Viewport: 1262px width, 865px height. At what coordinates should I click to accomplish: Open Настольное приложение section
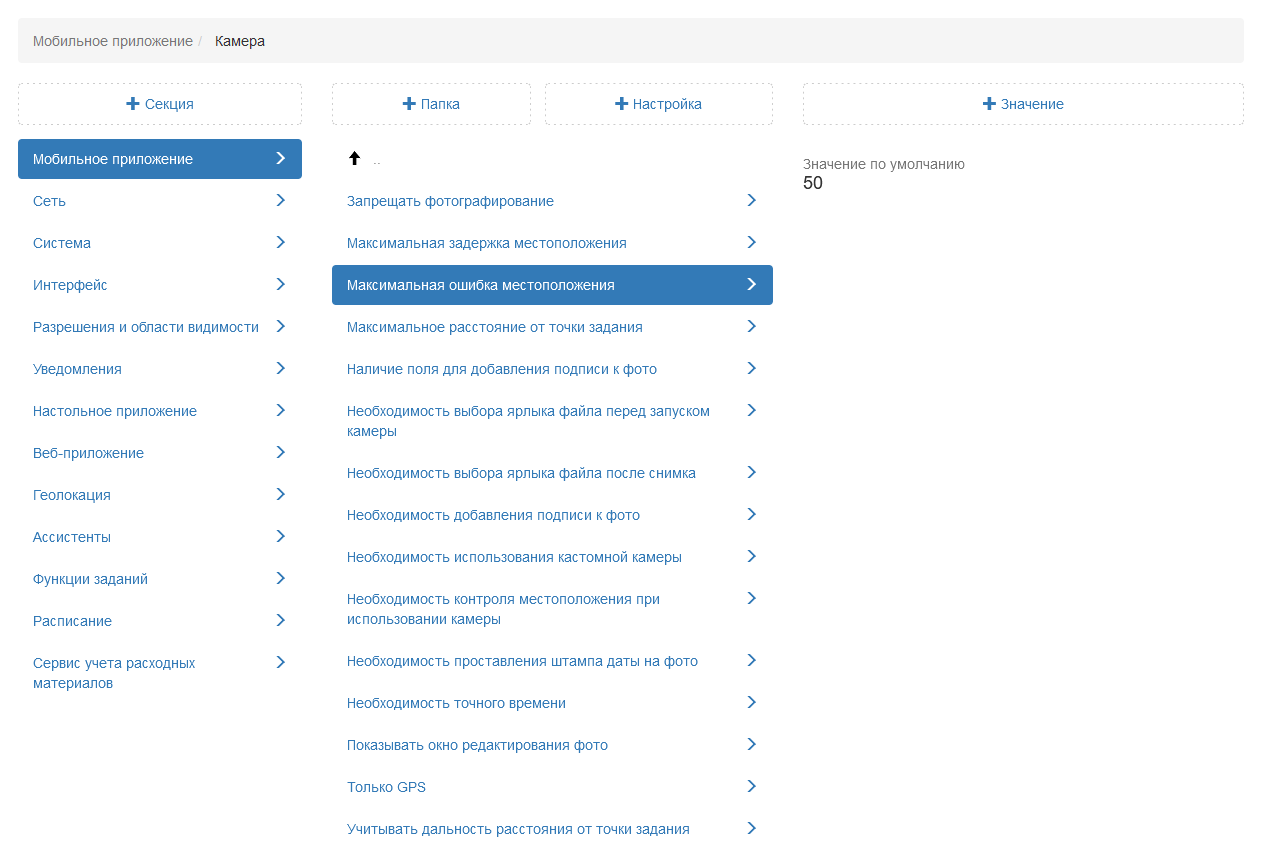(x=160, y=411)
